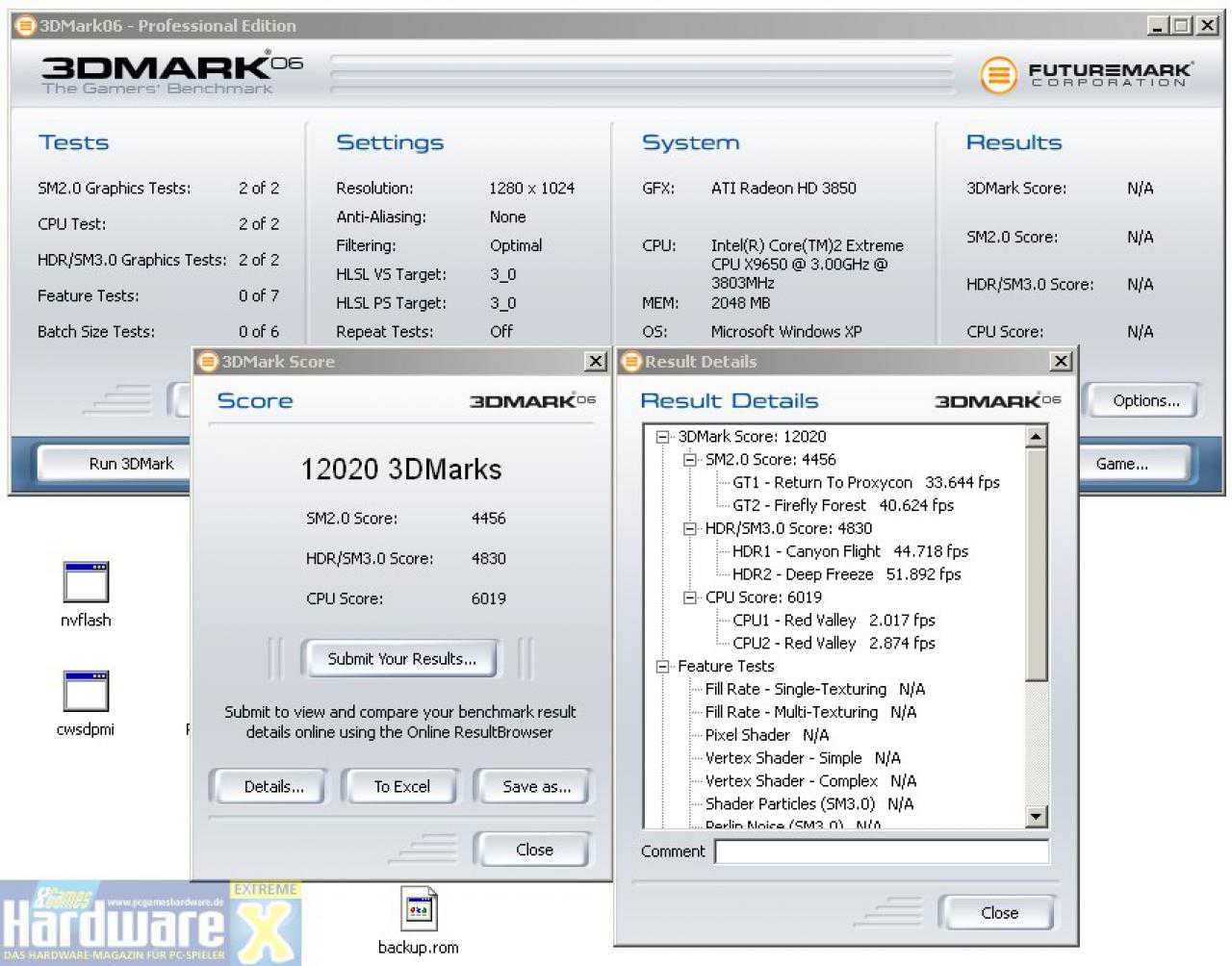1232x966 pixels.
Task: Click into the Comment input field
Action: pyautogui.click(x=882, y=852)
